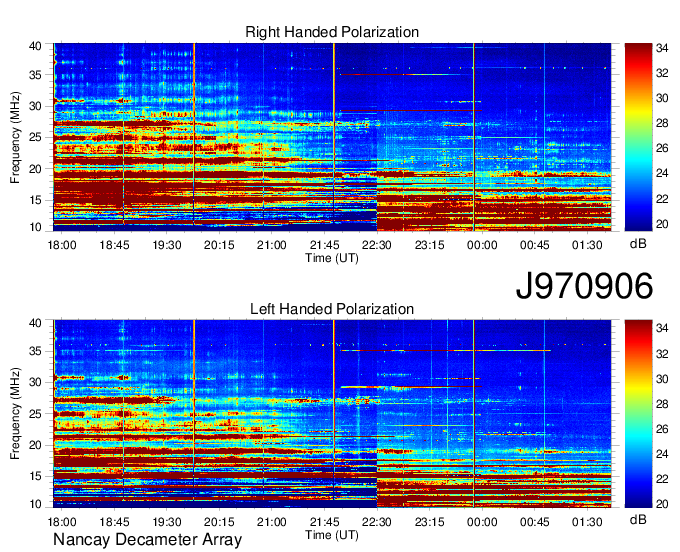Click the "32" value on the lower dB colorbar
The image size is (680, 552).
662,354
